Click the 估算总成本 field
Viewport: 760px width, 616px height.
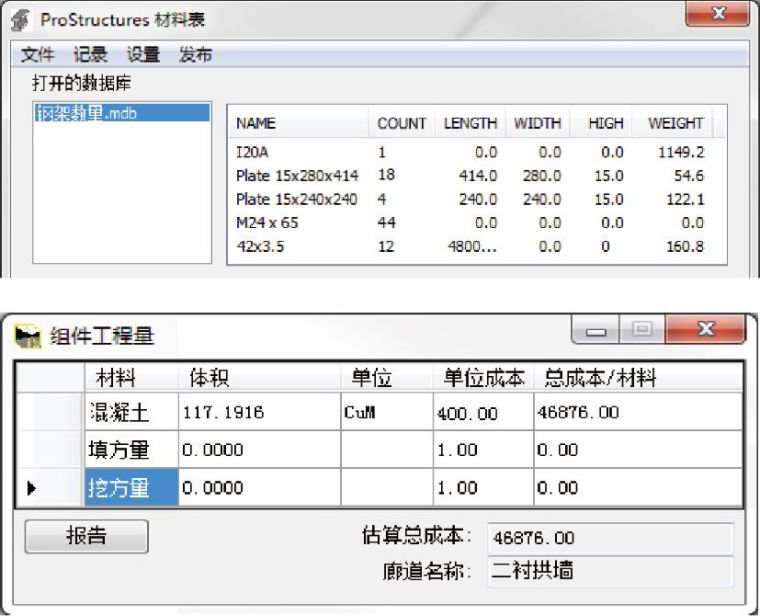[609, 538]
